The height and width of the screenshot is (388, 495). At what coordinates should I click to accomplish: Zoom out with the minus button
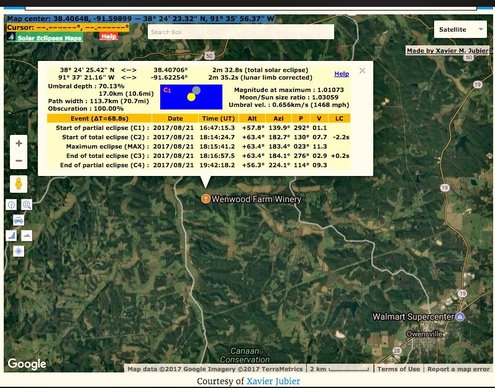click(x=19, y=161)
